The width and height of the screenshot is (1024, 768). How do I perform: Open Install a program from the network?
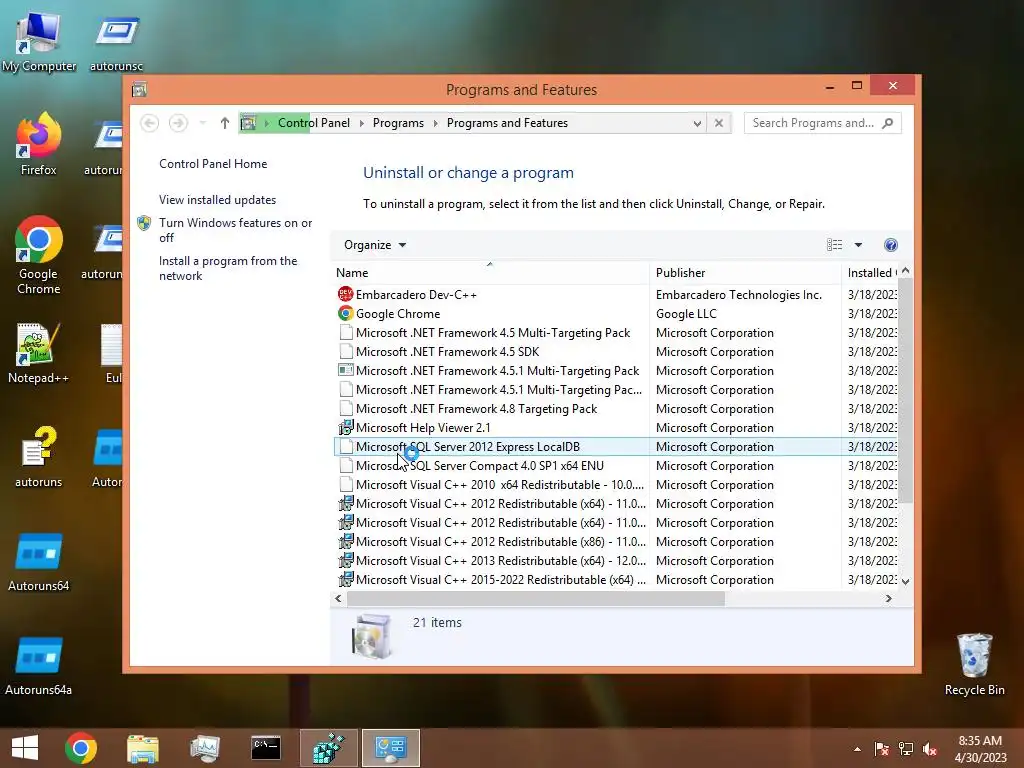(228, 268)
